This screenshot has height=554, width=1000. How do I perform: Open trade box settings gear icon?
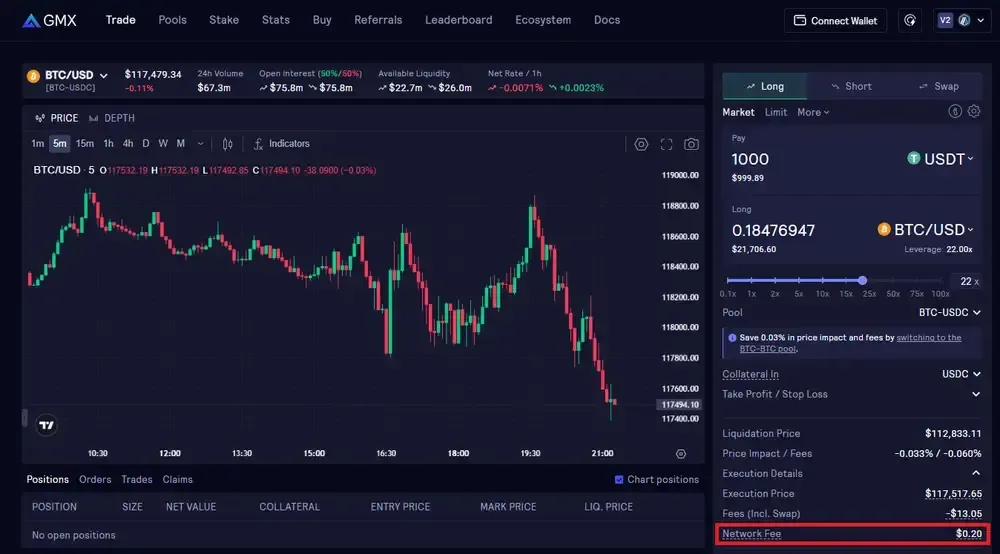[974, 112]
